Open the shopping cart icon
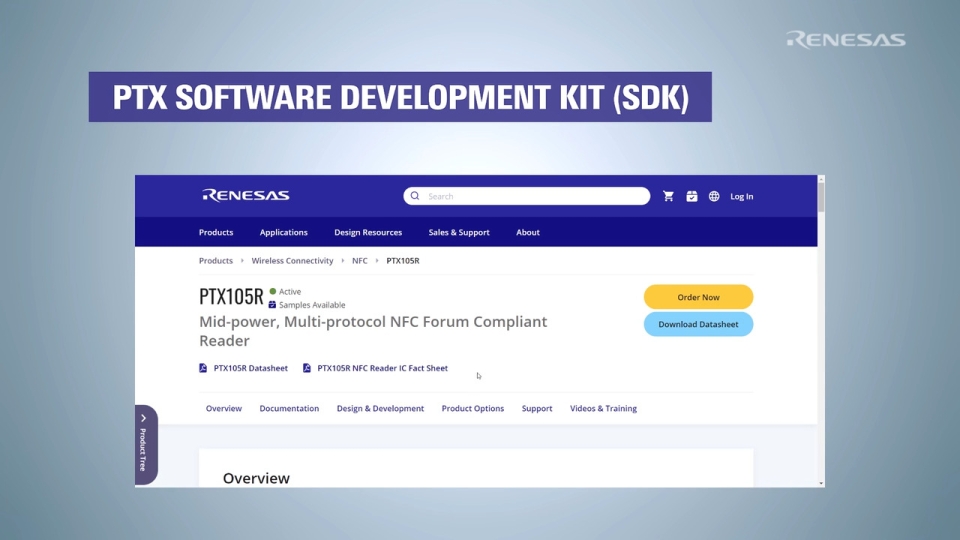This screenshot has height=540, width=960. coord(669,196)
